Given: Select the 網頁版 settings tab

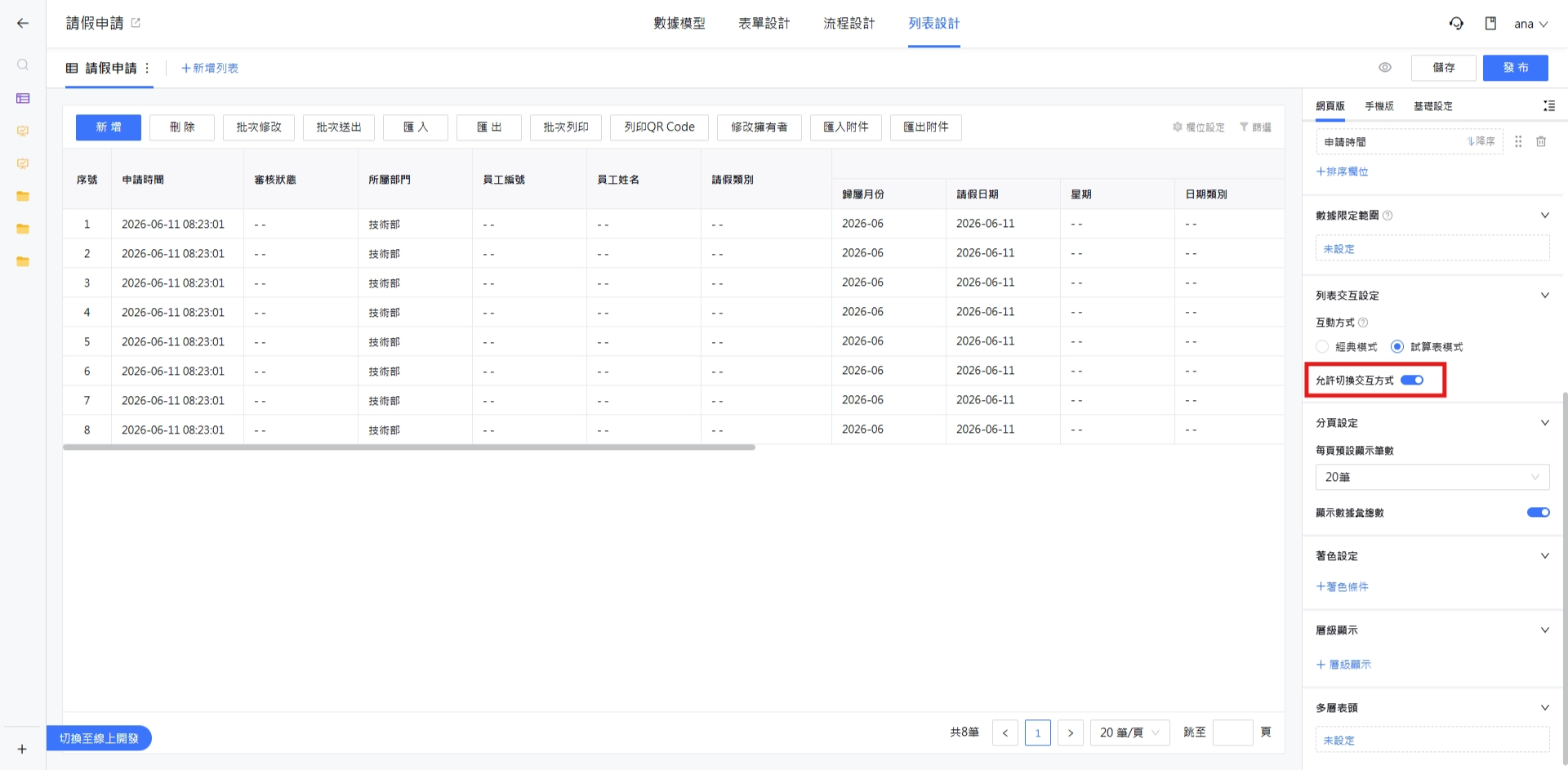Looking at the screenshot, I should [1330, 106].
